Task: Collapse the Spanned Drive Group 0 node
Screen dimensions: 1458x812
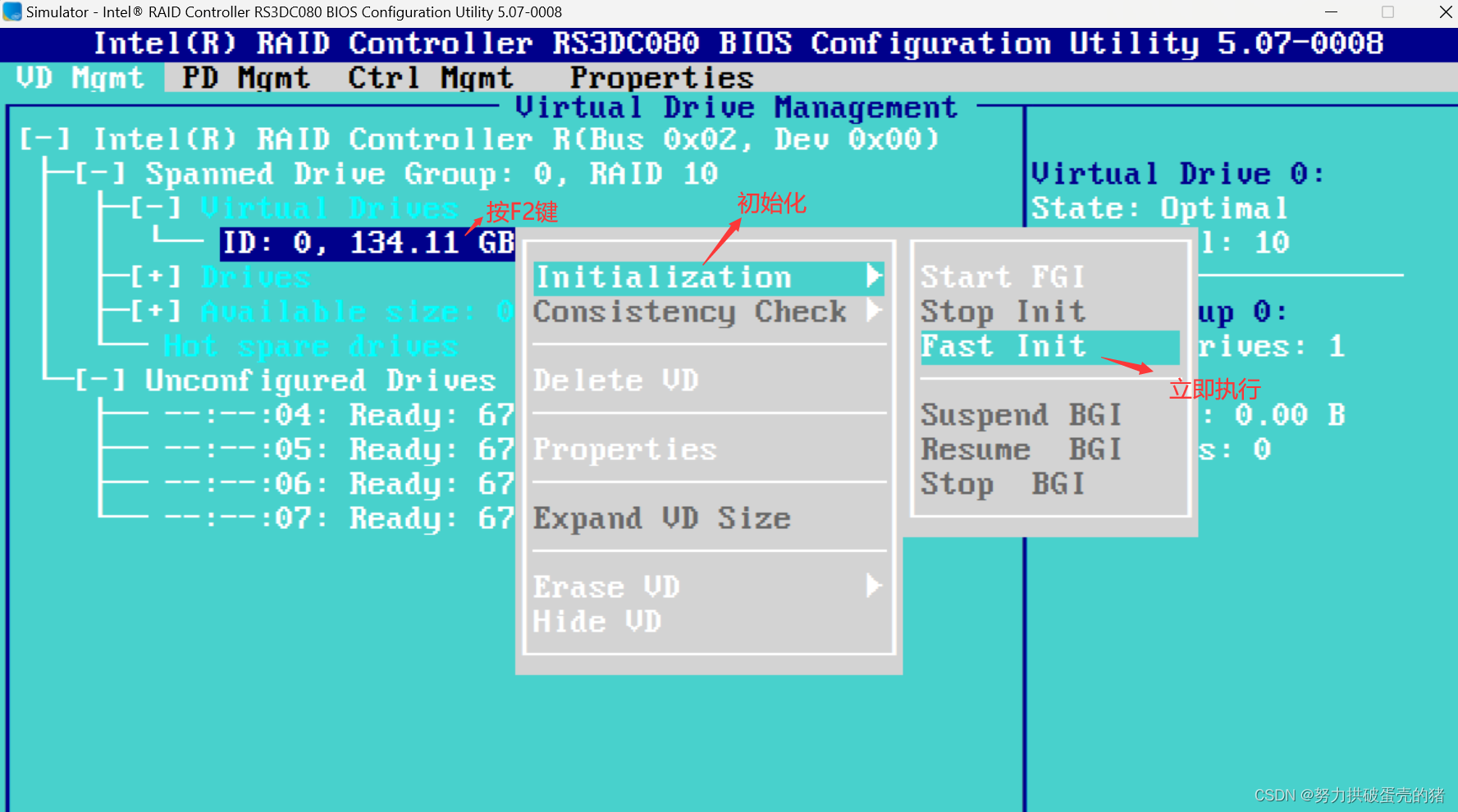Action: 100,174
